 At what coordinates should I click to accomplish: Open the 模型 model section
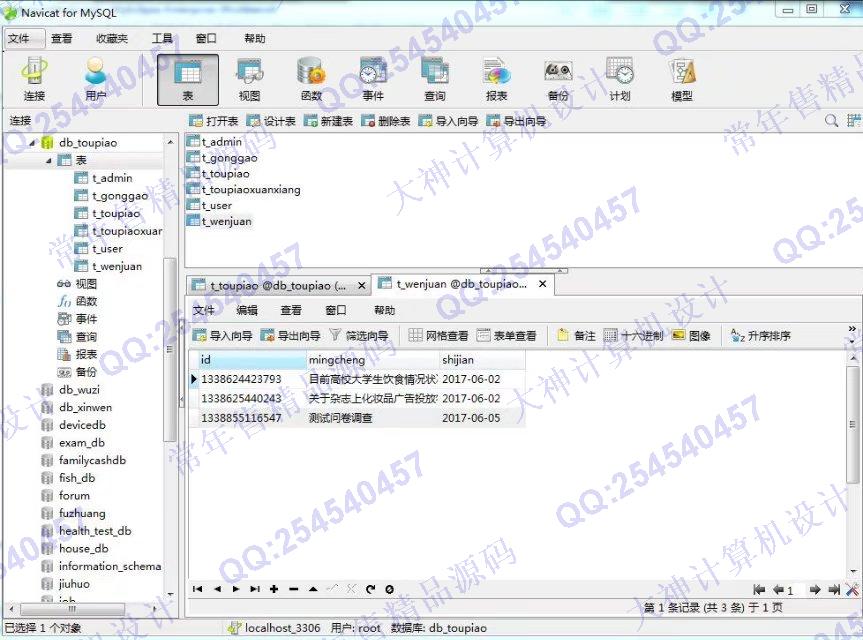[681, 80]
